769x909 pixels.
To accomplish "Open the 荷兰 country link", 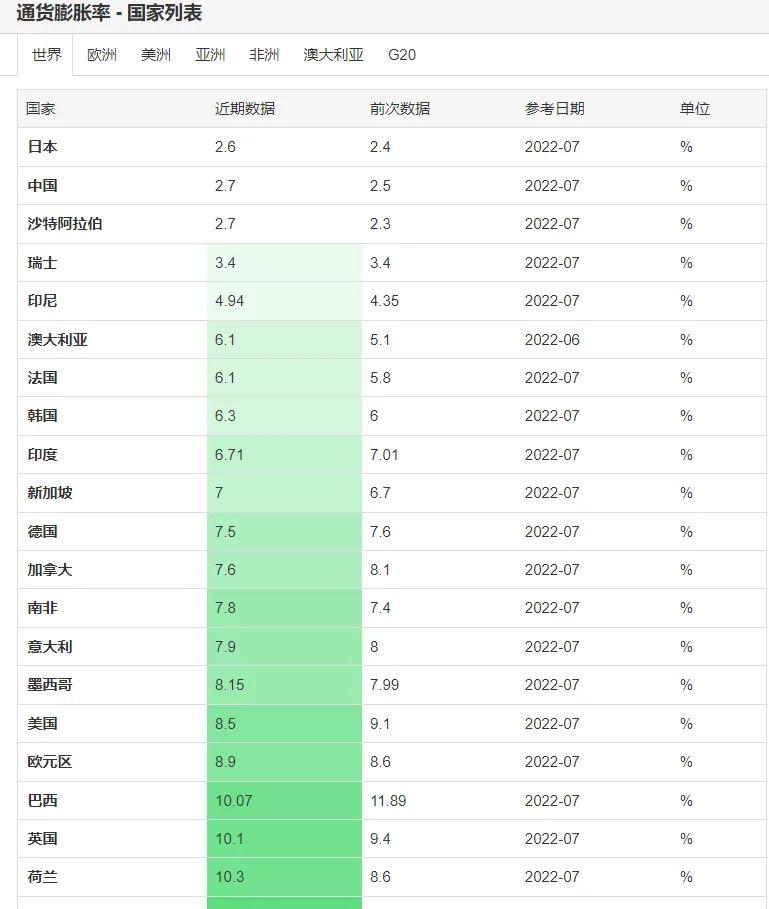I will 42,877.
